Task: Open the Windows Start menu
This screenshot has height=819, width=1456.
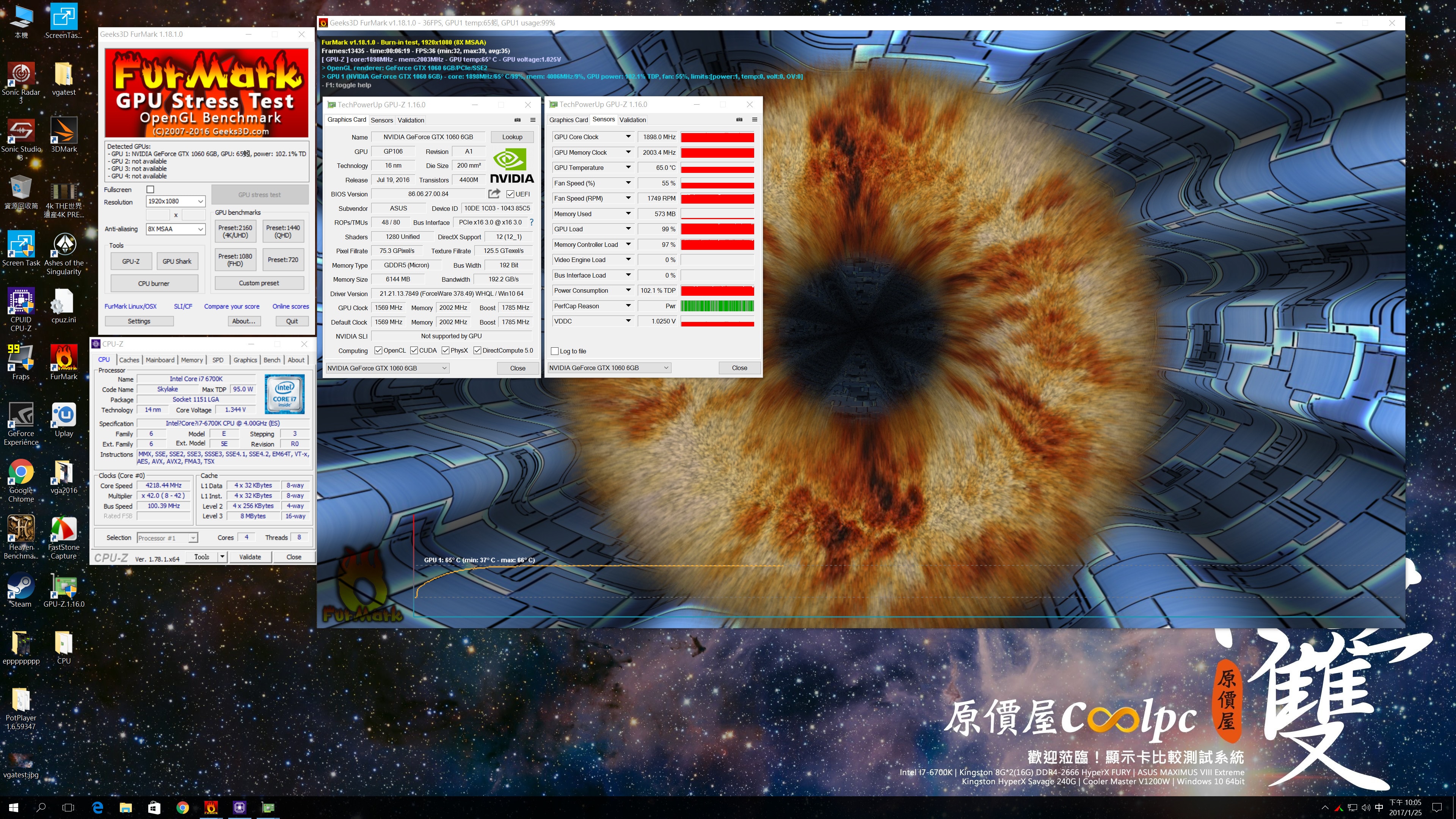Action: click(14, 807)
